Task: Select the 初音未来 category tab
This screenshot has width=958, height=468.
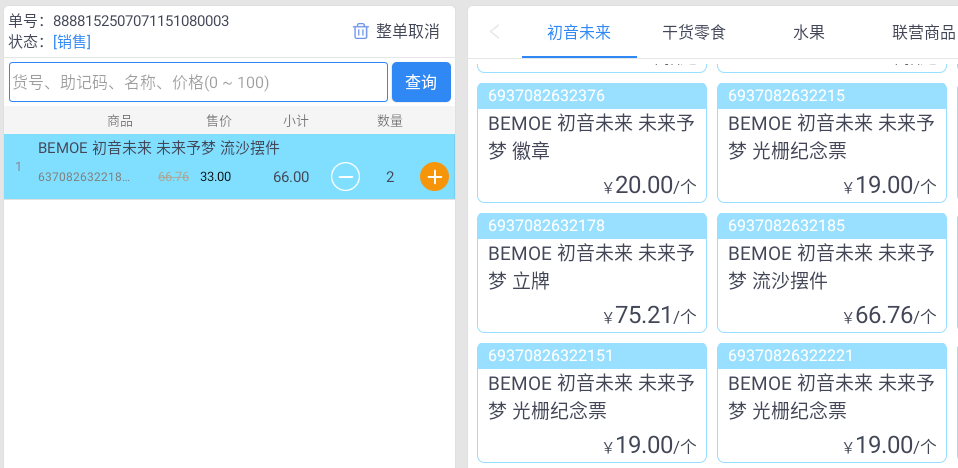Action: [x=579, y=32]
